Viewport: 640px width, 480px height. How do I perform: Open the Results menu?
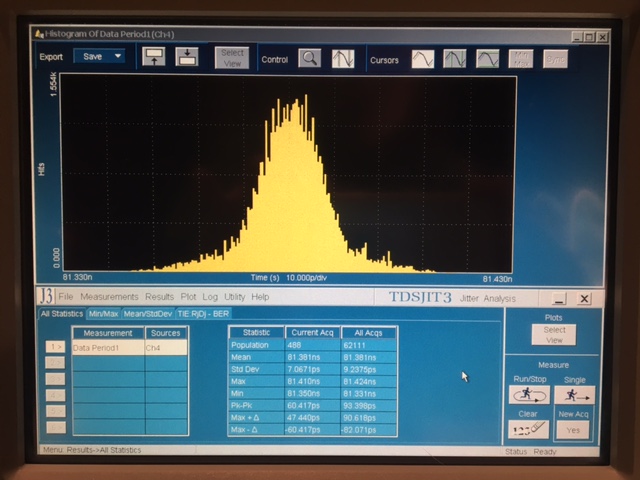click(159, 297)
